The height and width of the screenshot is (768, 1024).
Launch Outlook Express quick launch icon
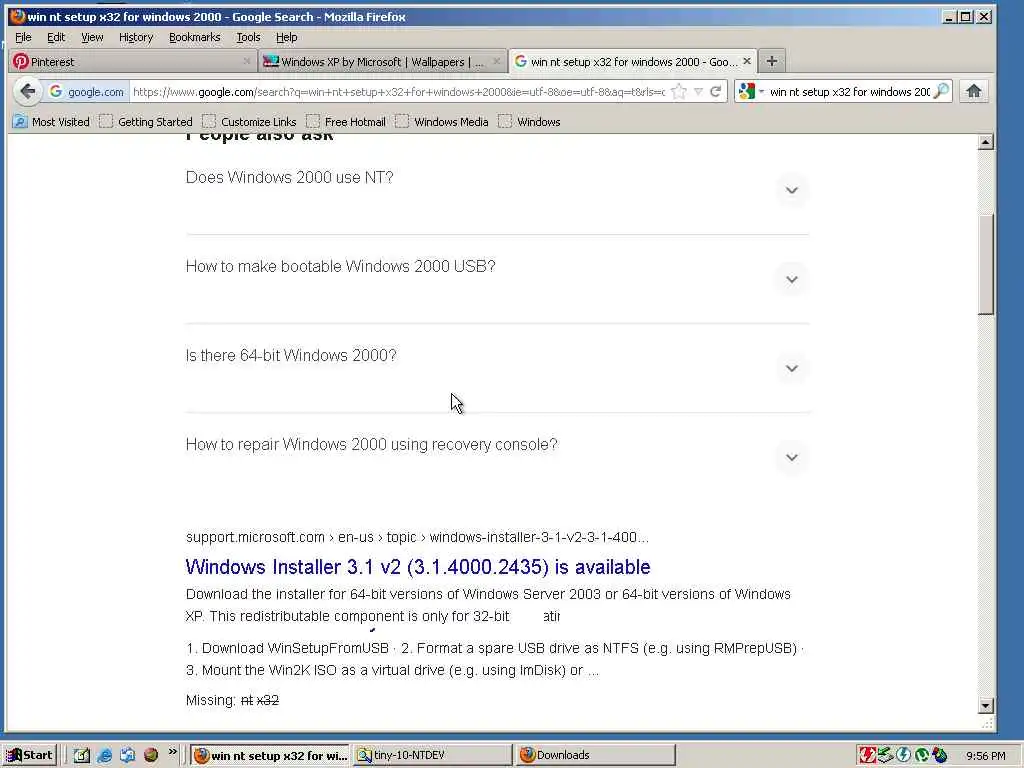coord(127,755)
